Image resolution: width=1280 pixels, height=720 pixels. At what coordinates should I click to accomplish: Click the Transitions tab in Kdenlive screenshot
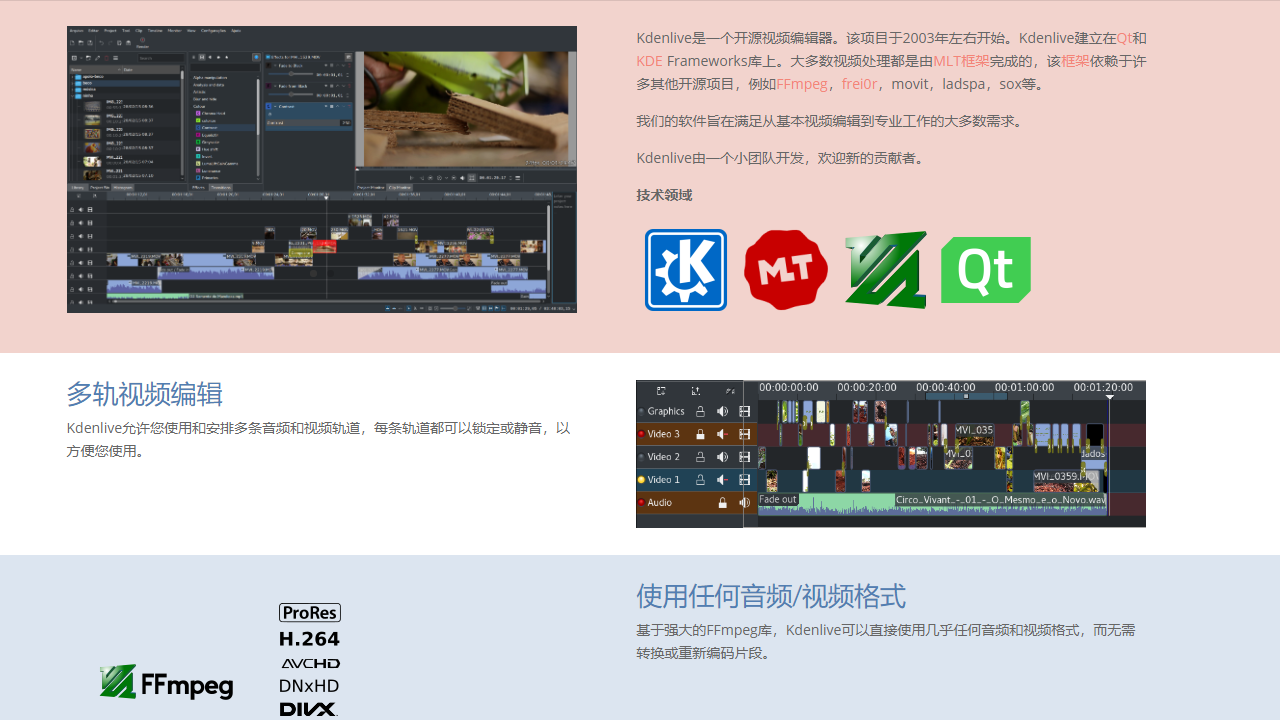click(221, 187)
